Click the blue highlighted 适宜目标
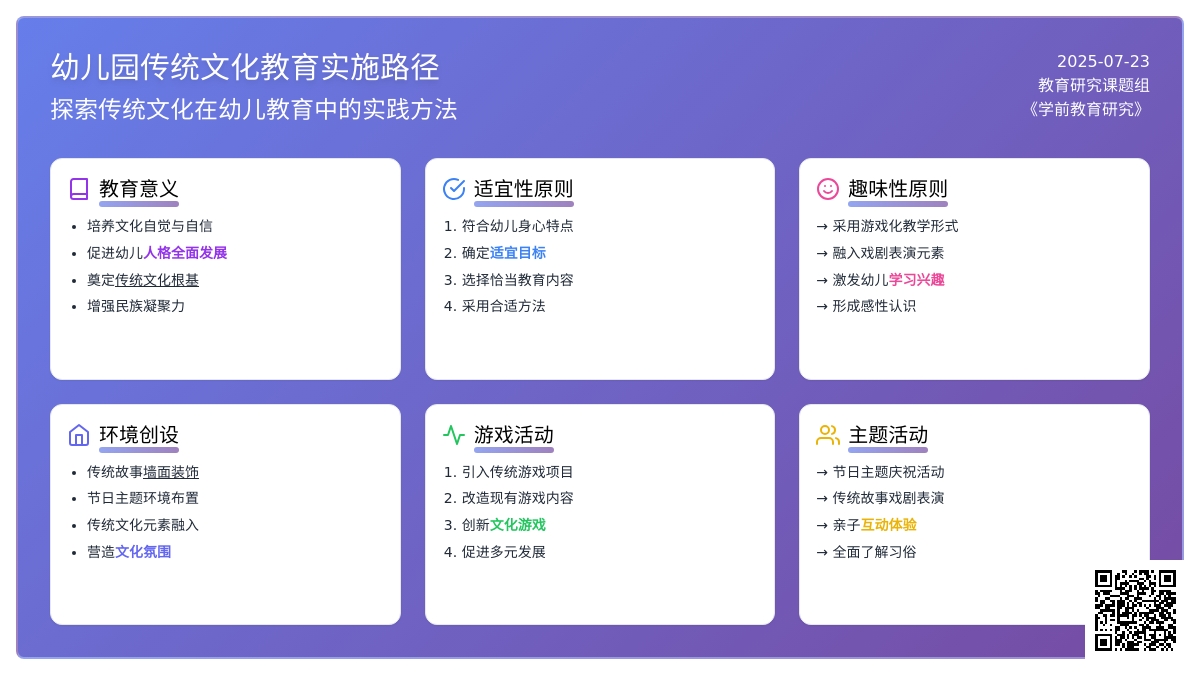This screenshot has height=675, width=1200. (x=518, y=253)
